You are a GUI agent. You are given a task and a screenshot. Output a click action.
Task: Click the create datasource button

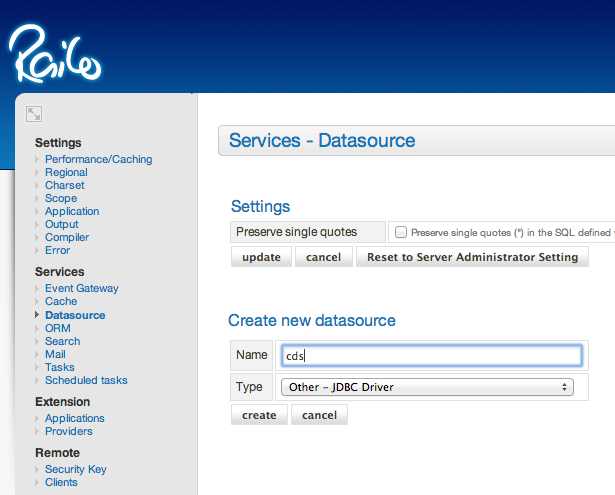pyautogui.click(x=259, y=415)
